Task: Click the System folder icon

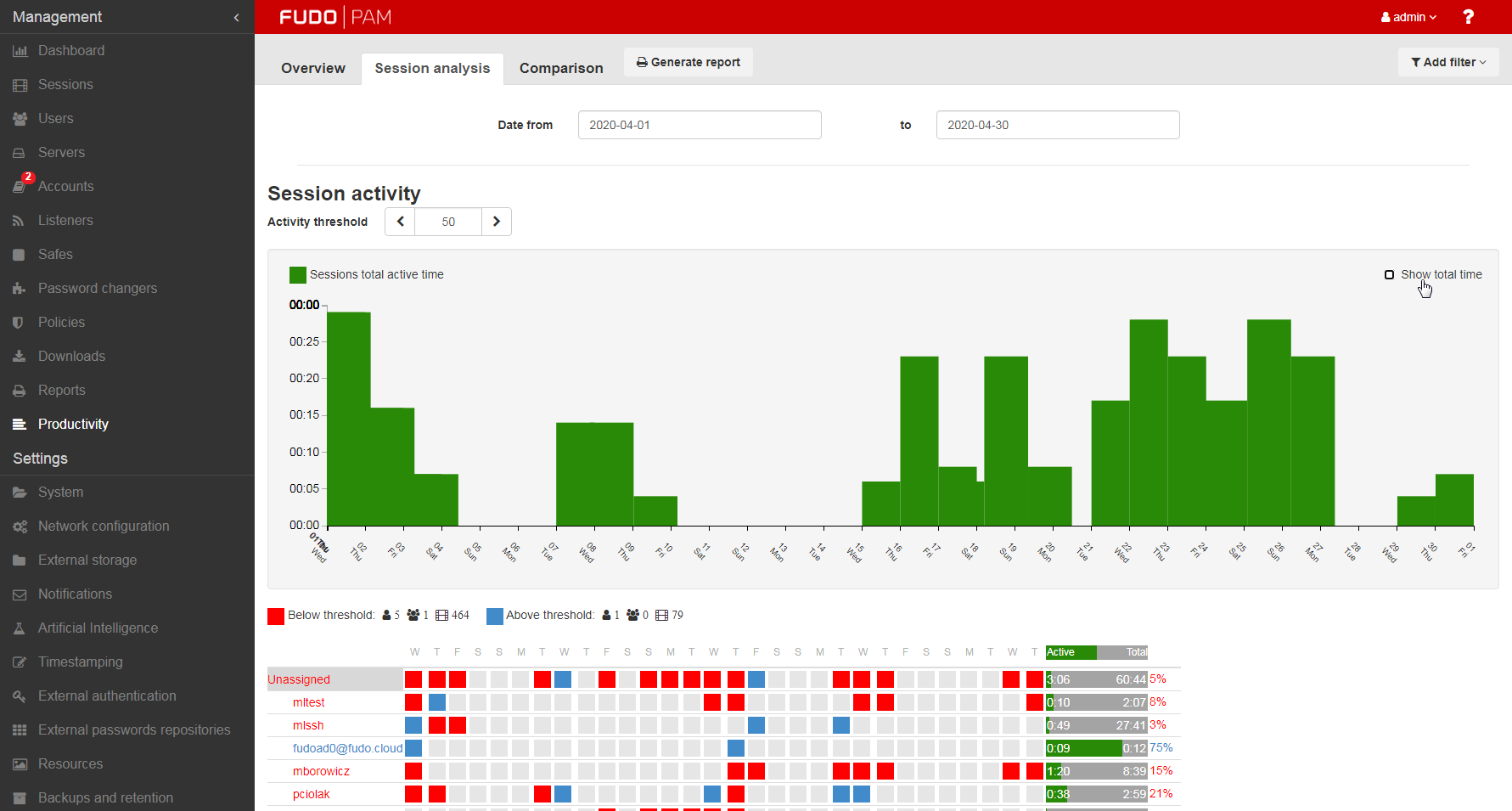Action: click(20, 493)
